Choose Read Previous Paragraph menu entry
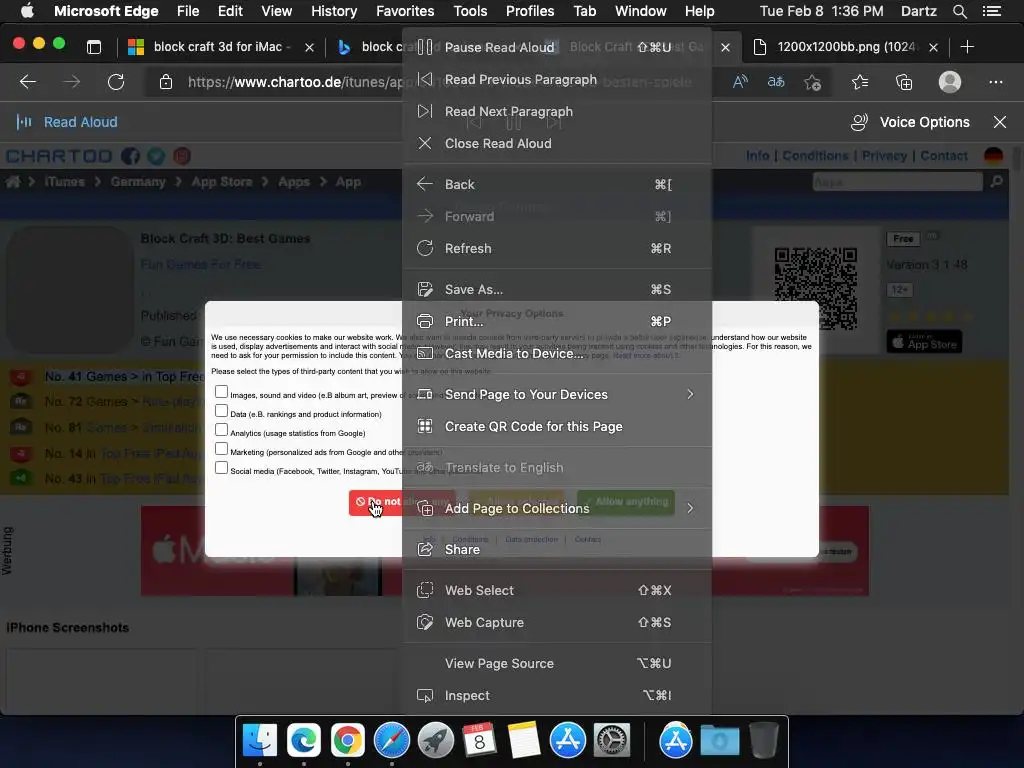1024x768 pixels. click(x=557, y=79)
